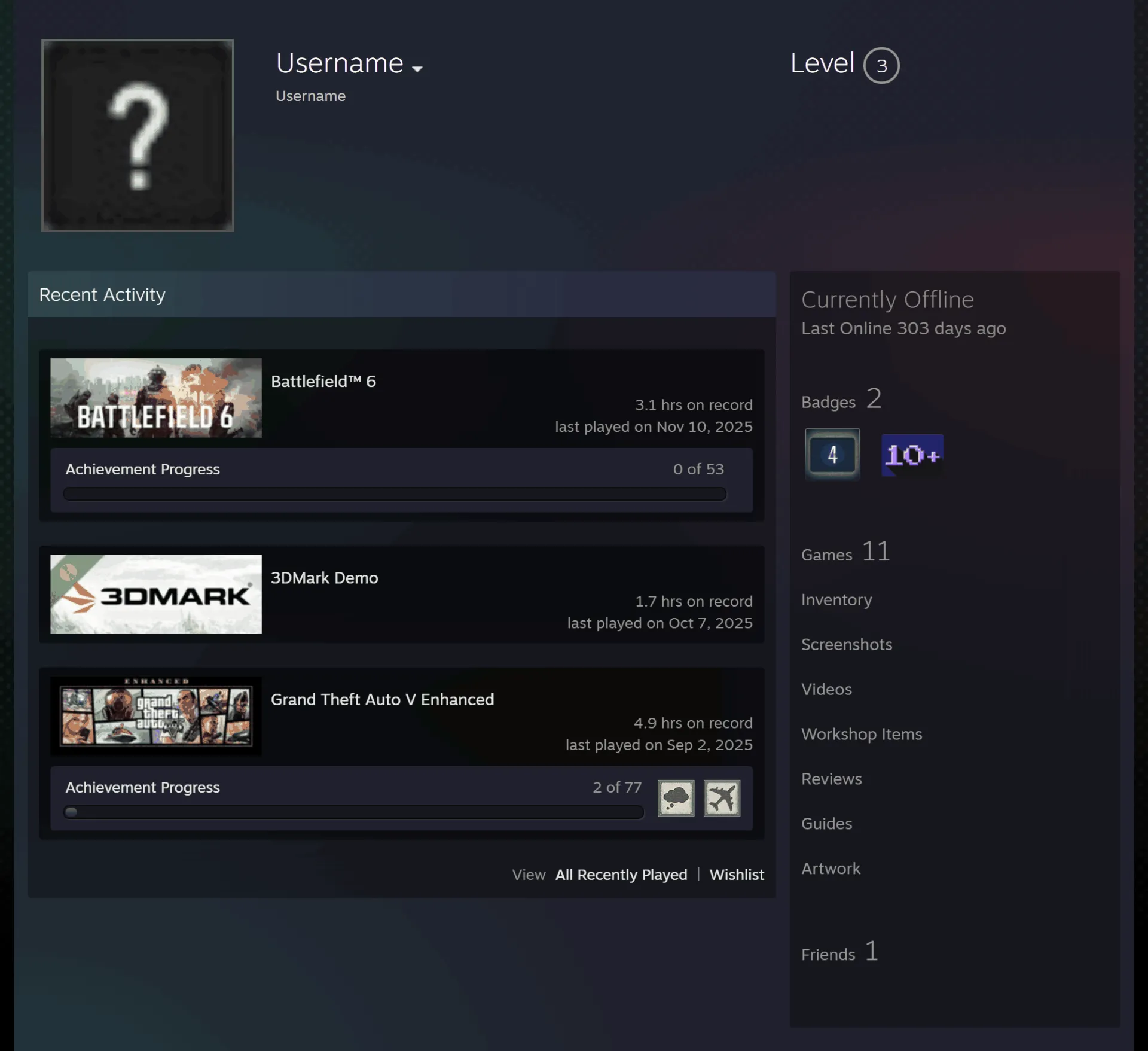The image size is (1148, 1051).
Task: Open the Wishlist link
Action: (x=737, y=875)
